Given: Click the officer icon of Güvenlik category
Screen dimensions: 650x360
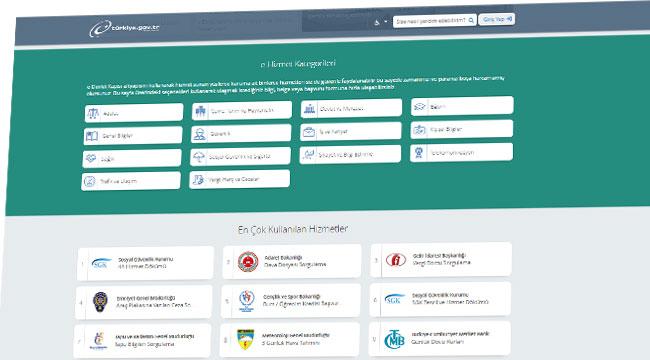Looking at the screenshot, I should (x=199, y=134).
